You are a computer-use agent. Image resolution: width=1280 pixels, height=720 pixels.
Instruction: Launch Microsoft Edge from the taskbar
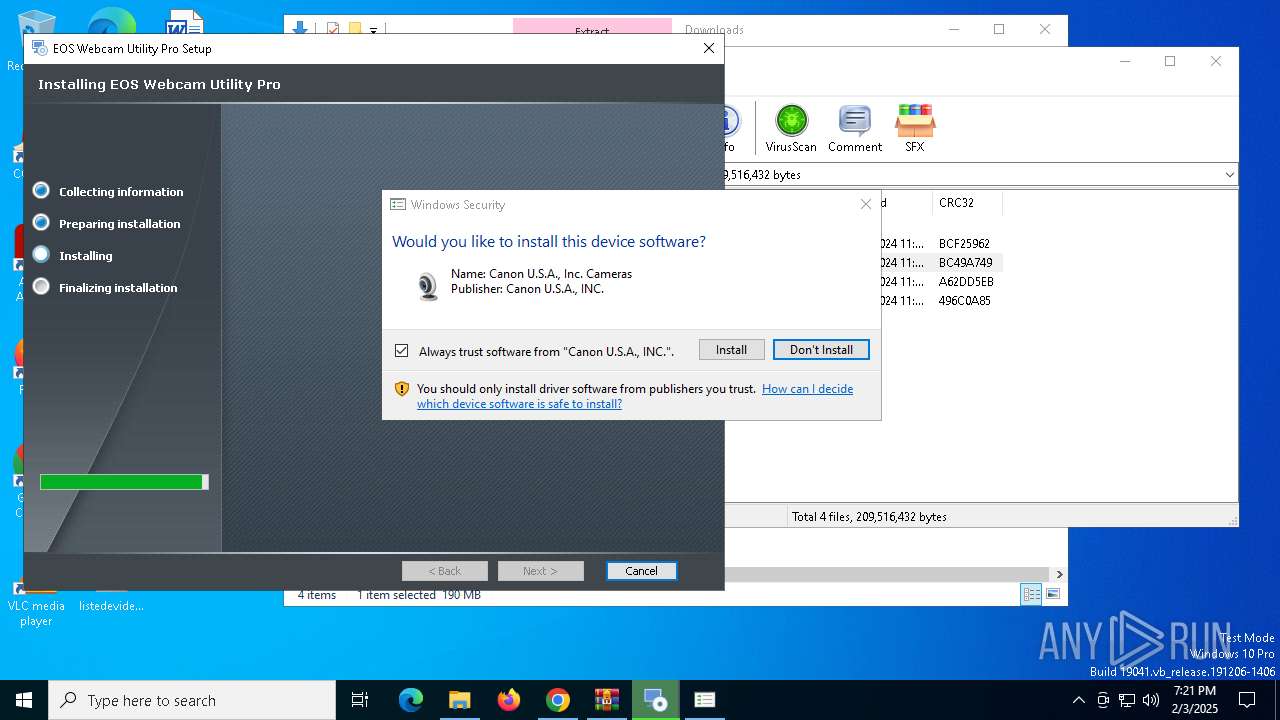click(411, 700)
